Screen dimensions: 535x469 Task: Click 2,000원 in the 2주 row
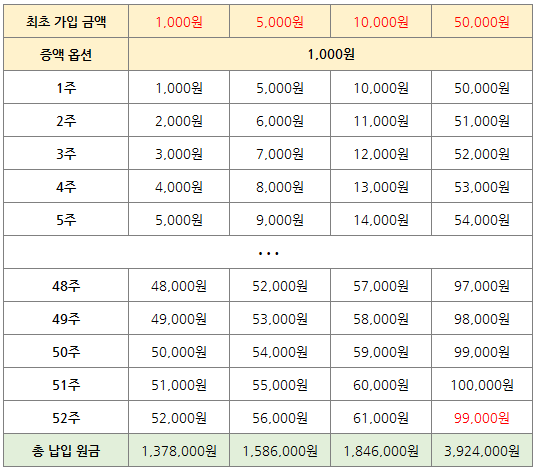point(179,120)
